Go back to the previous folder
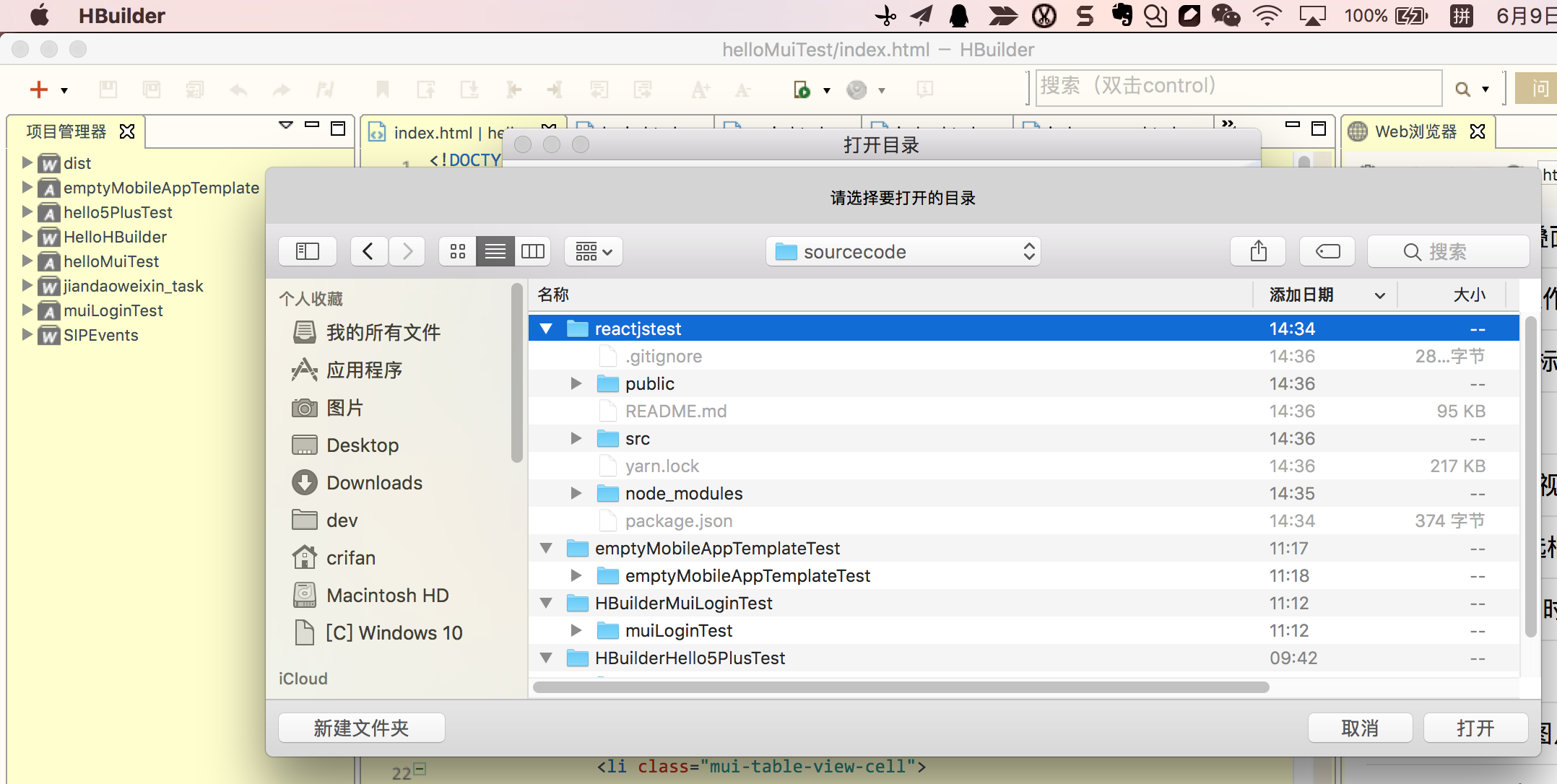Viewport: 1557px width, 784px height. coord(368,251)
